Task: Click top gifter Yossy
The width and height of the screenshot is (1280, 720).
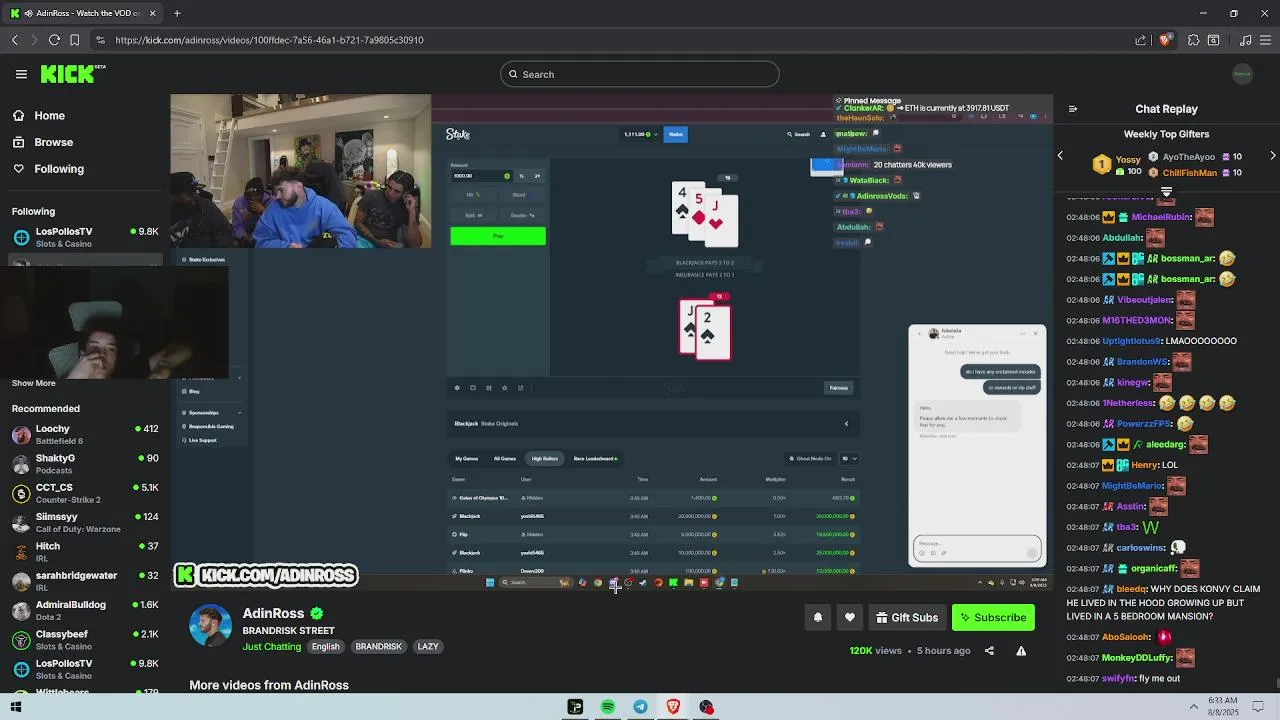Action: (x=1128, y=159)
